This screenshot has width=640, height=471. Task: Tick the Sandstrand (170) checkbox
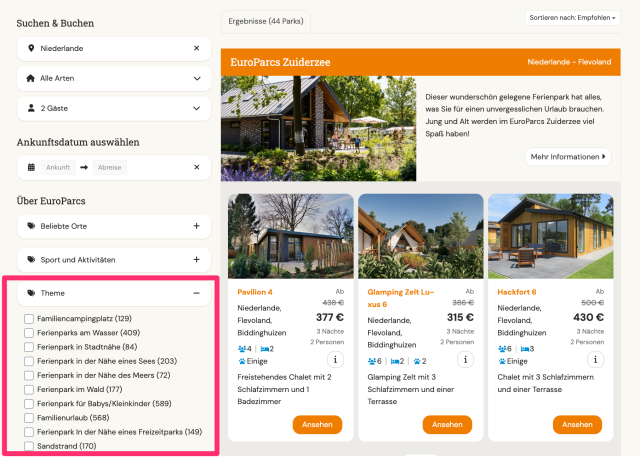tap(29, 446)
